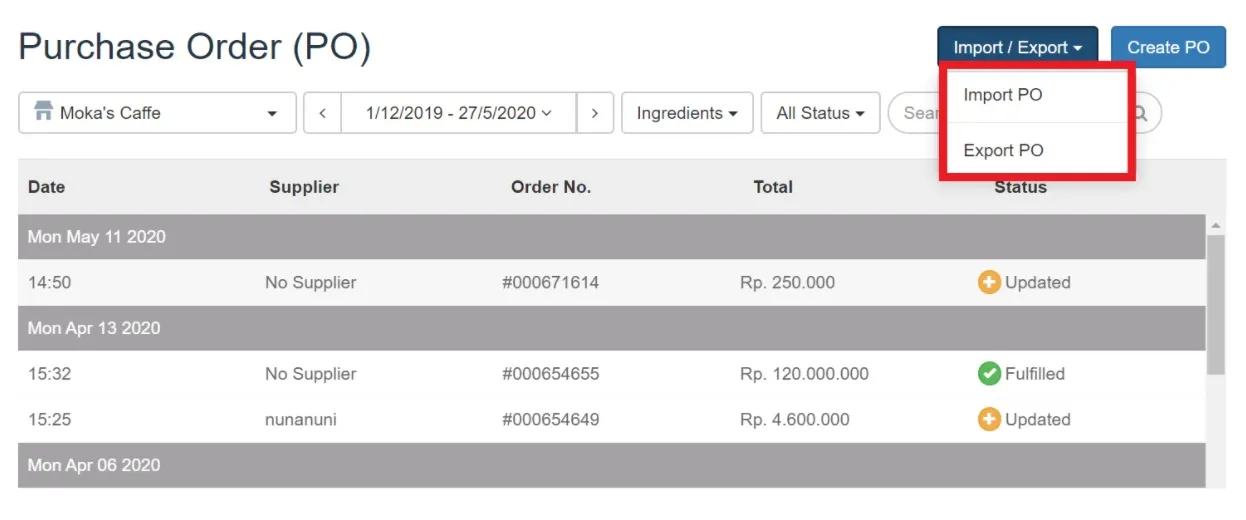1246x520 pixels.
Task: Click the Create PO button
Action: coord(1168,47)
